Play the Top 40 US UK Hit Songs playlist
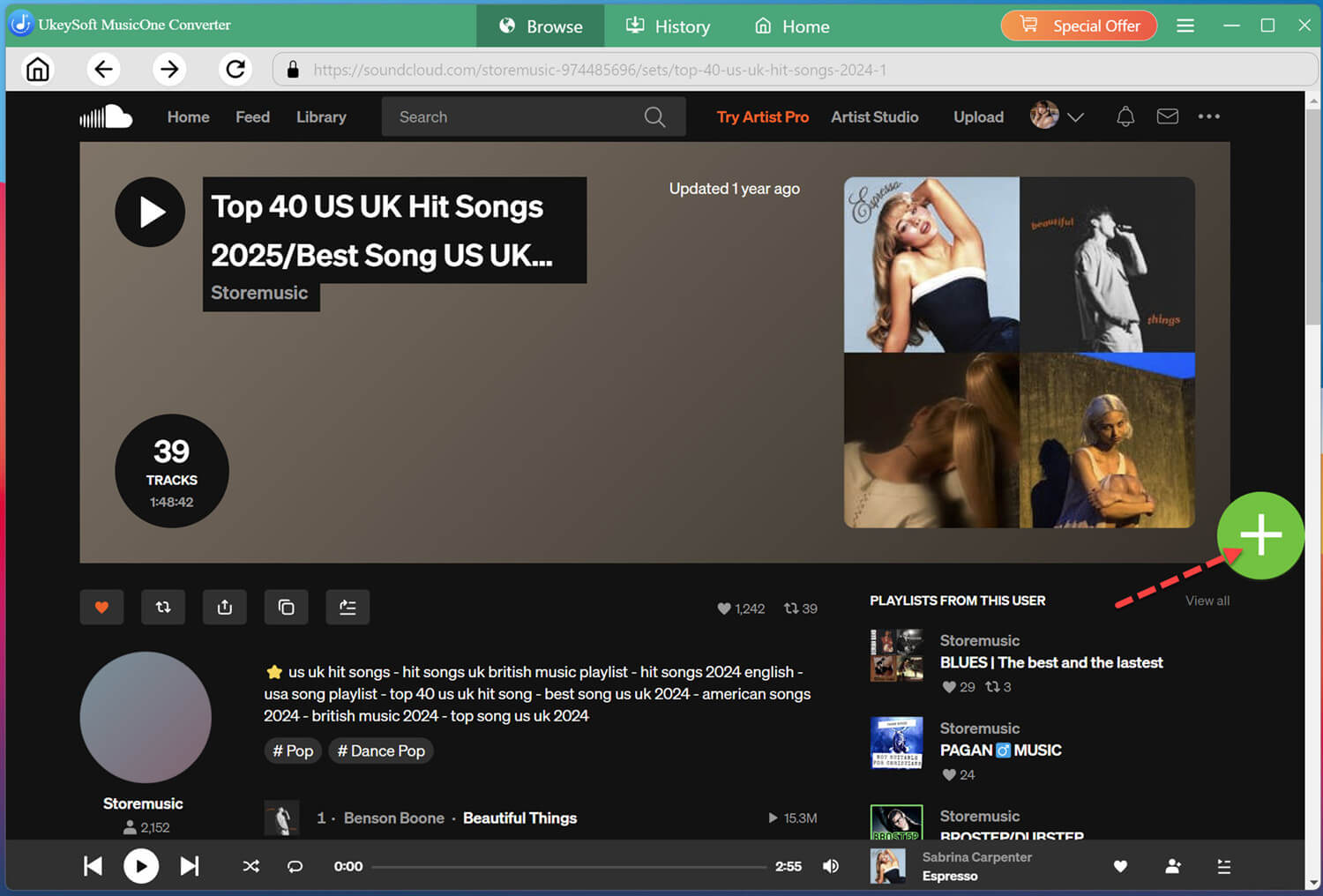1323x896 pixels. (150, 212)
